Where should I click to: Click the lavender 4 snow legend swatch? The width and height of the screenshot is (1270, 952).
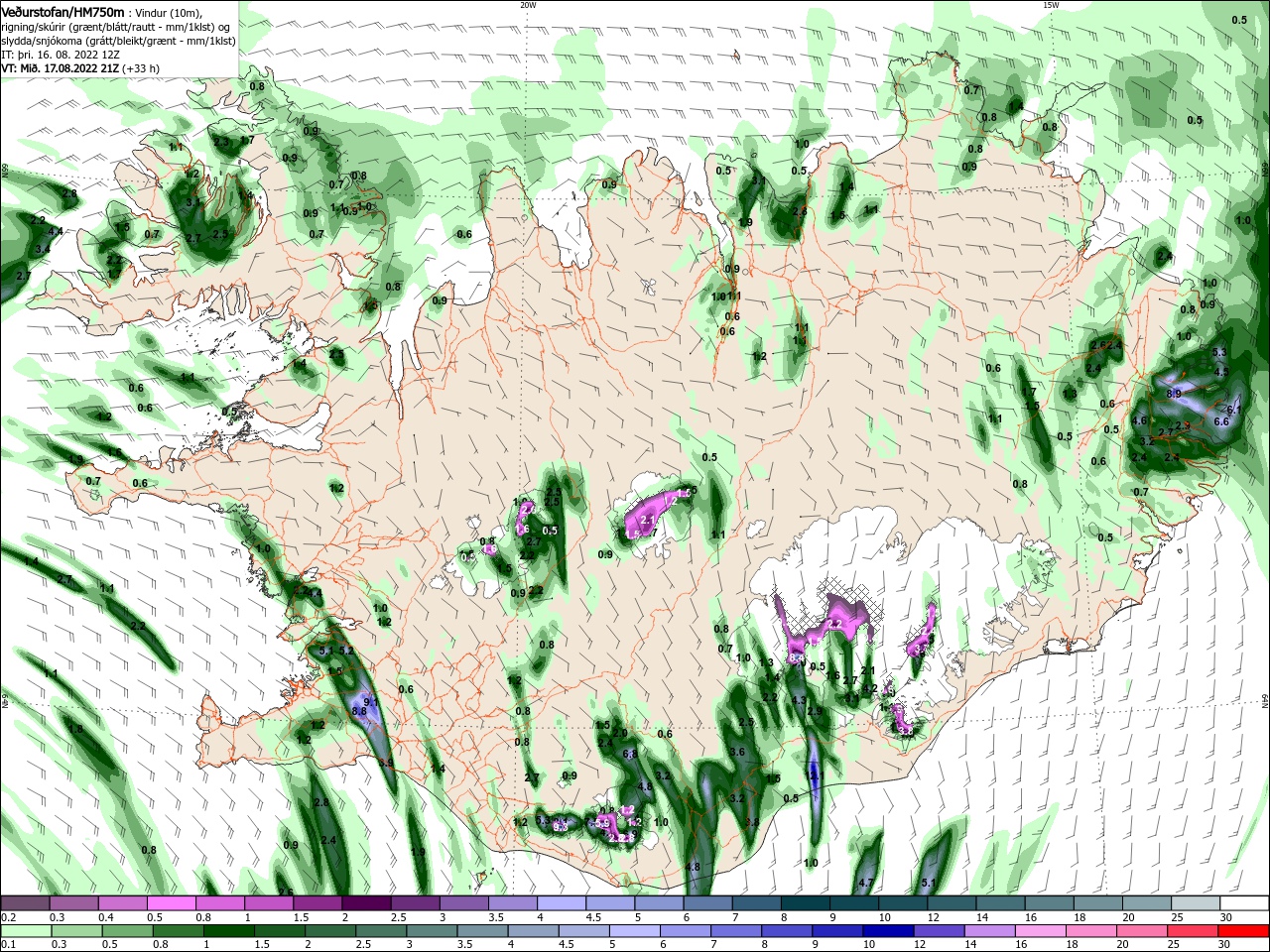pyautogui.click(x=562, y=903)
